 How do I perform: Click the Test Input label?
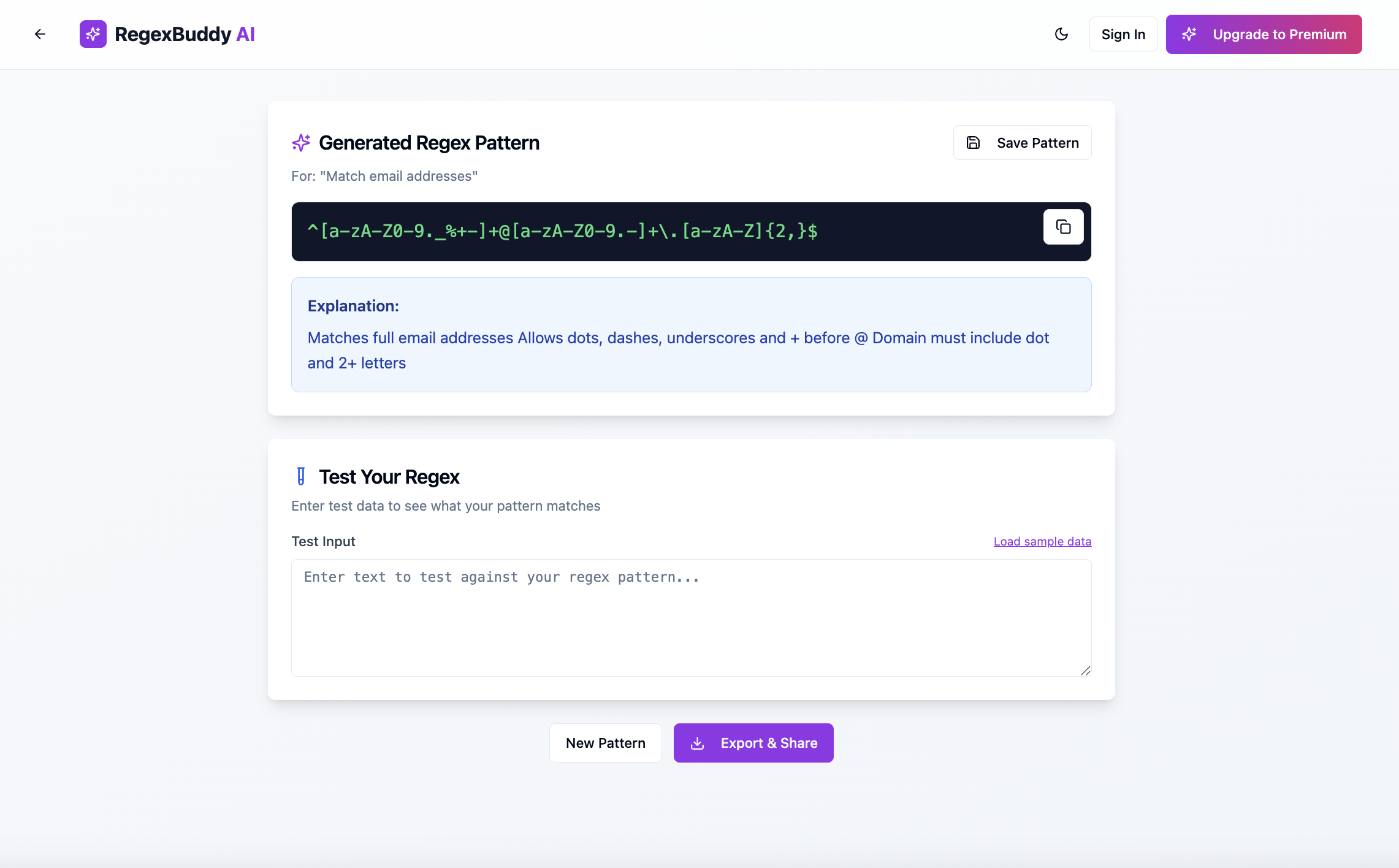[x=323, y=541]
